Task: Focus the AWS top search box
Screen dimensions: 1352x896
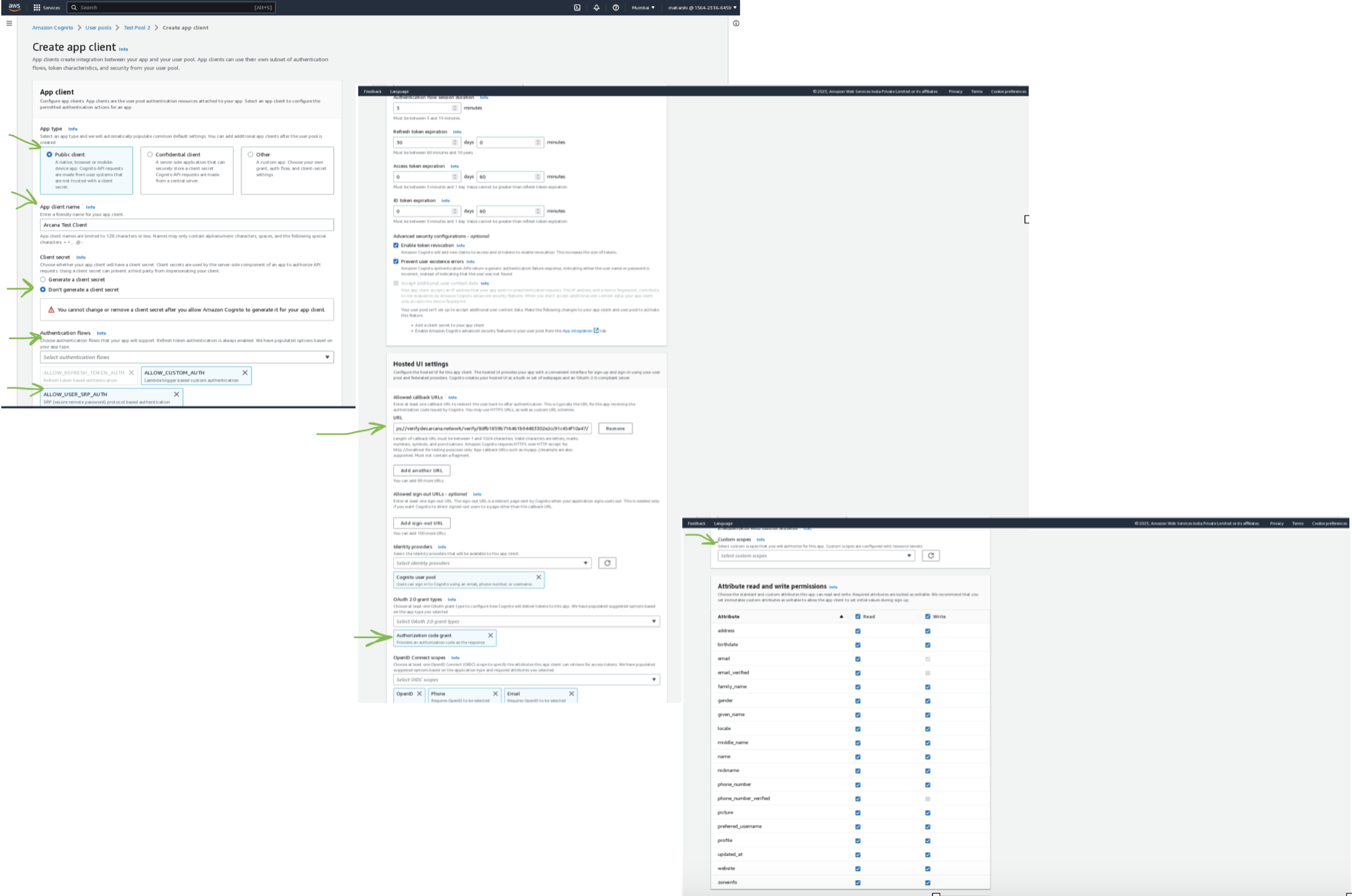Action: pyautogui.click(x=171, y=8)
